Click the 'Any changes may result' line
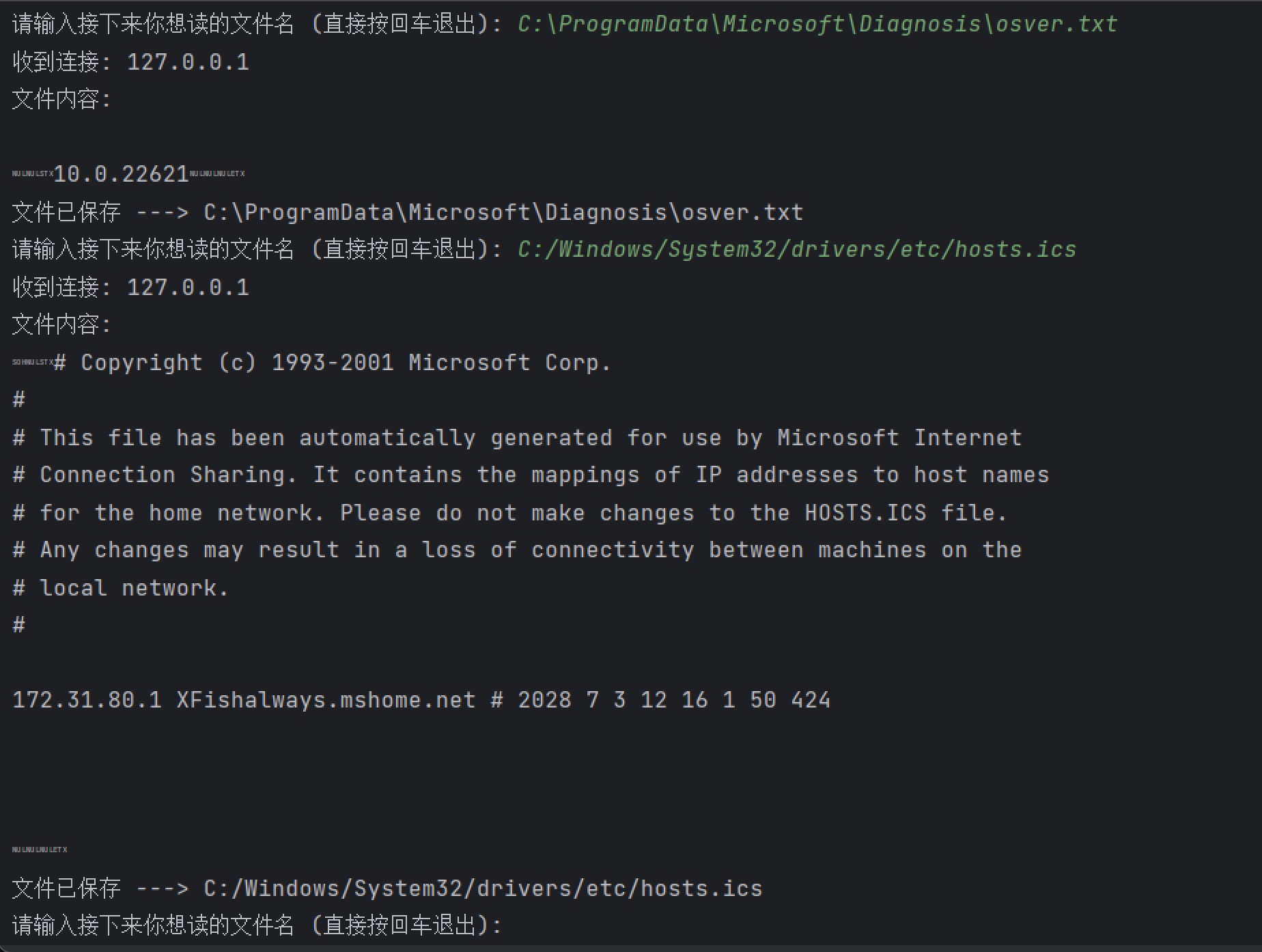 (517, 550)
